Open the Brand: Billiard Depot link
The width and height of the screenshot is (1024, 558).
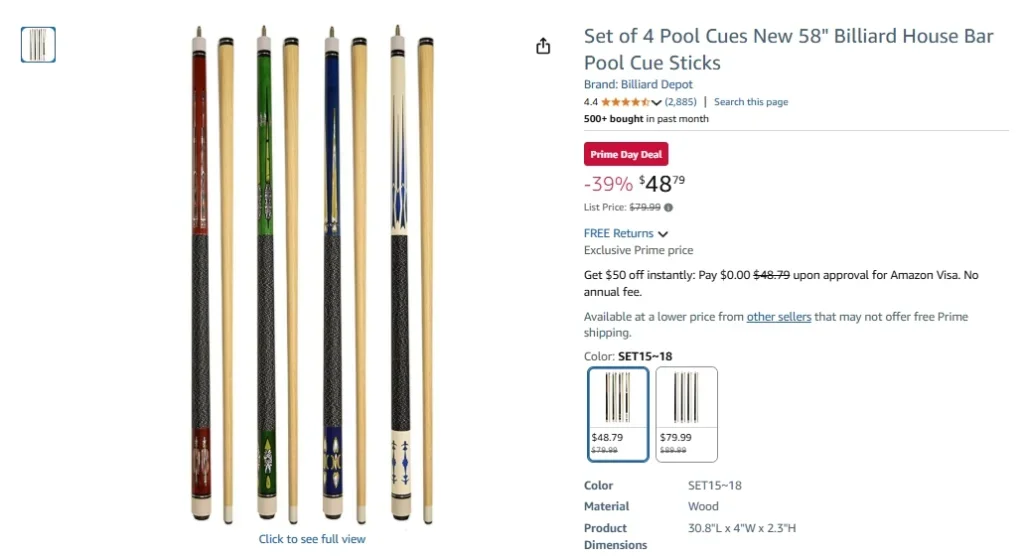point(638,85)
